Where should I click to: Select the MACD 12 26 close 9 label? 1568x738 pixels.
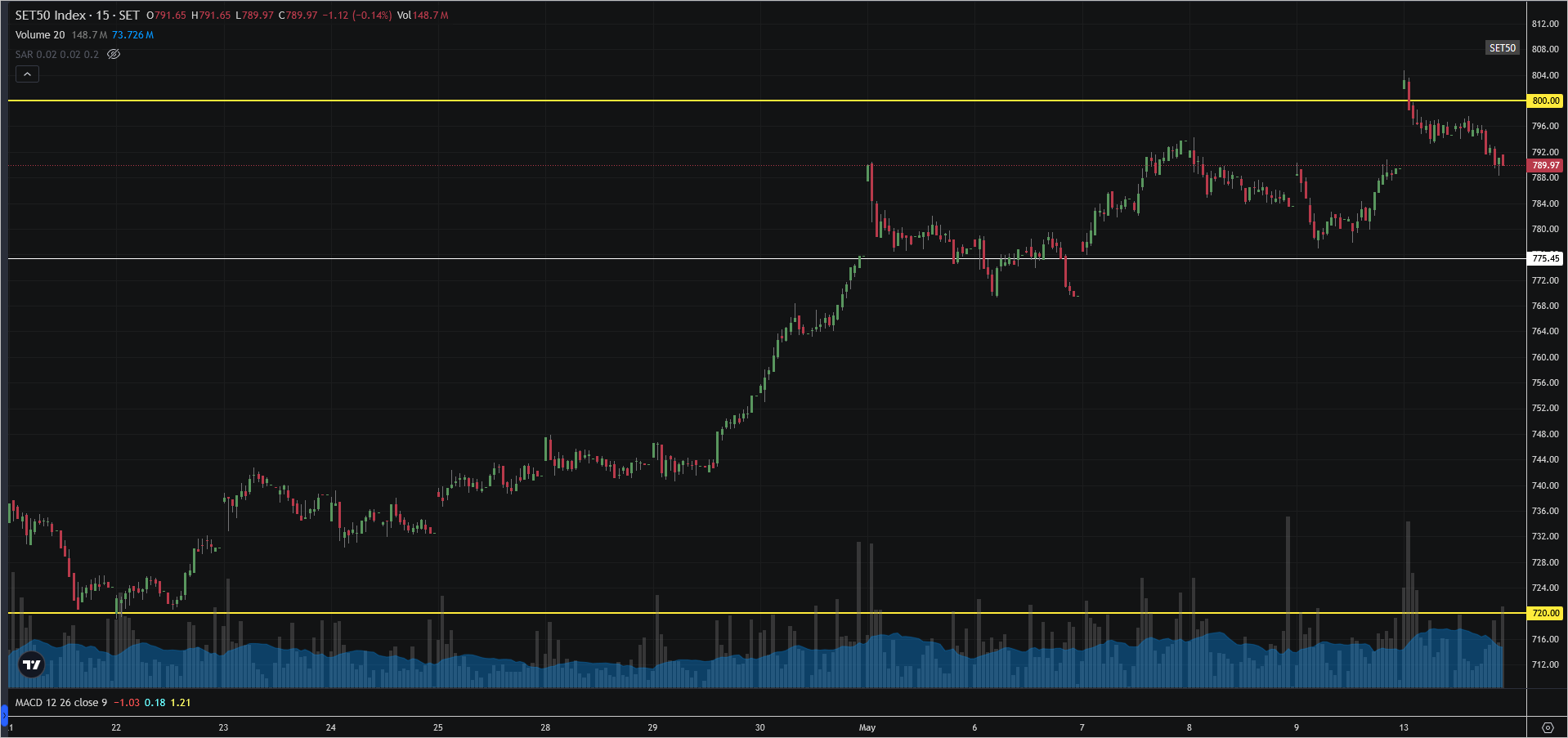pos(61,703)
